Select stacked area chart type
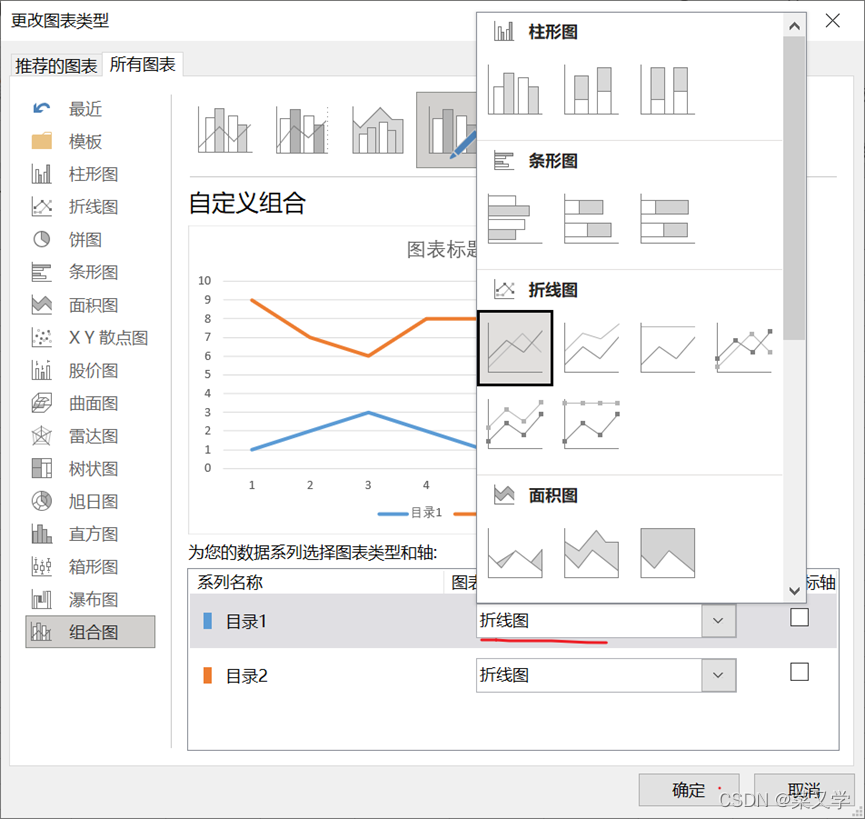The height and width of the screenshot is (819, 865). point(591,553)
